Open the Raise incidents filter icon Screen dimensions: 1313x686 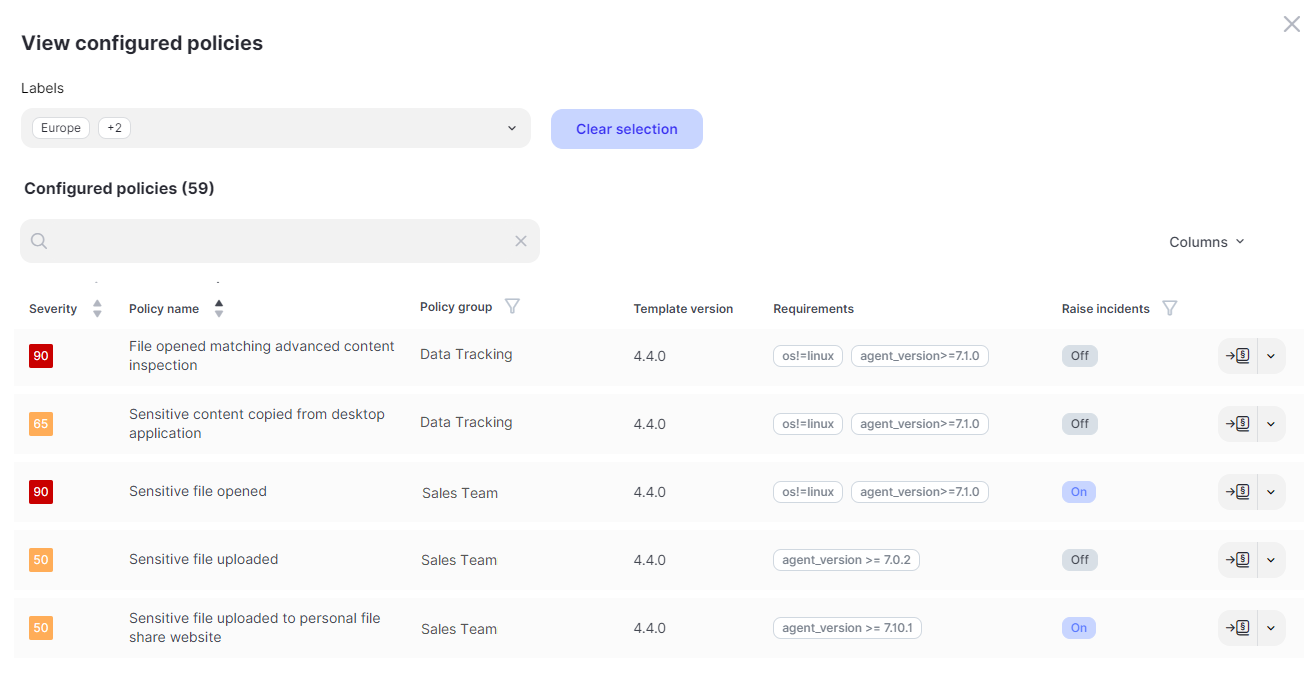[x=1170, y=308]
